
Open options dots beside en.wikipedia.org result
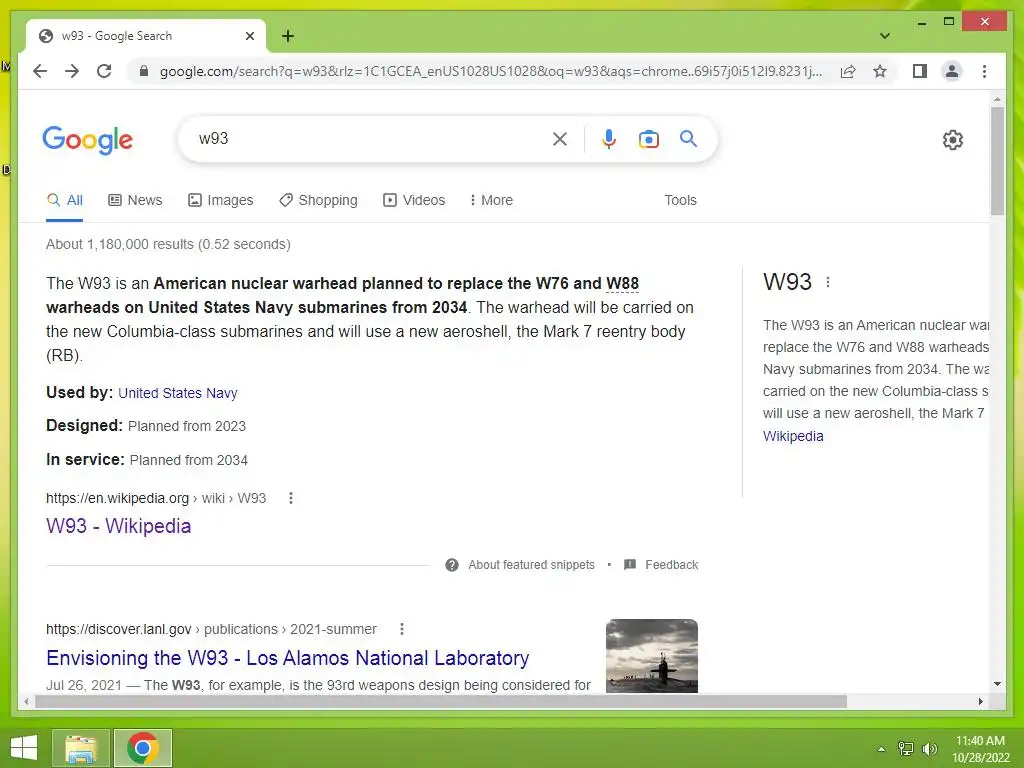tap(291, 498)
